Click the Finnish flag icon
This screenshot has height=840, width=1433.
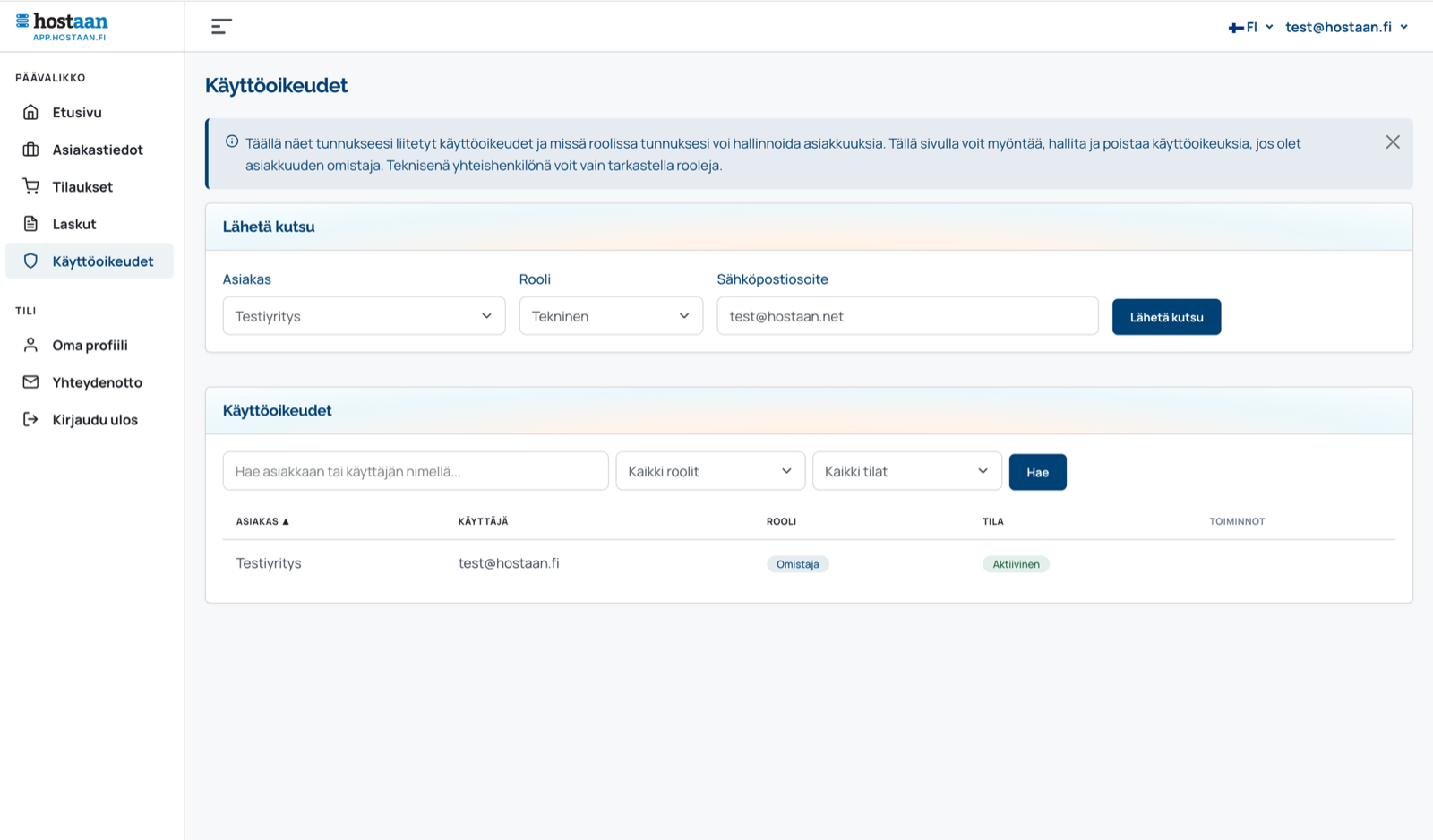1236,28
